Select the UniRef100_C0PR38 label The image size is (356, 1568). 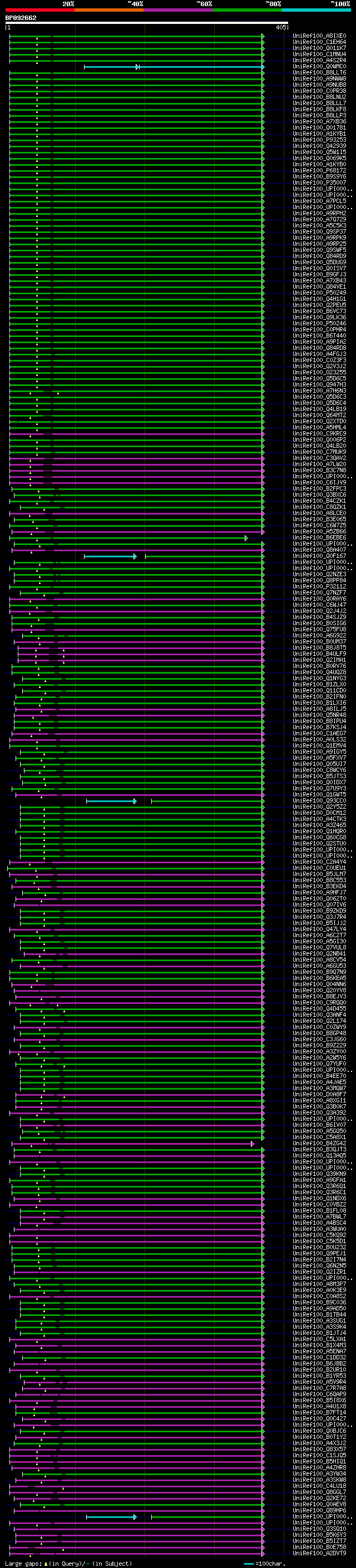(319, 91)
